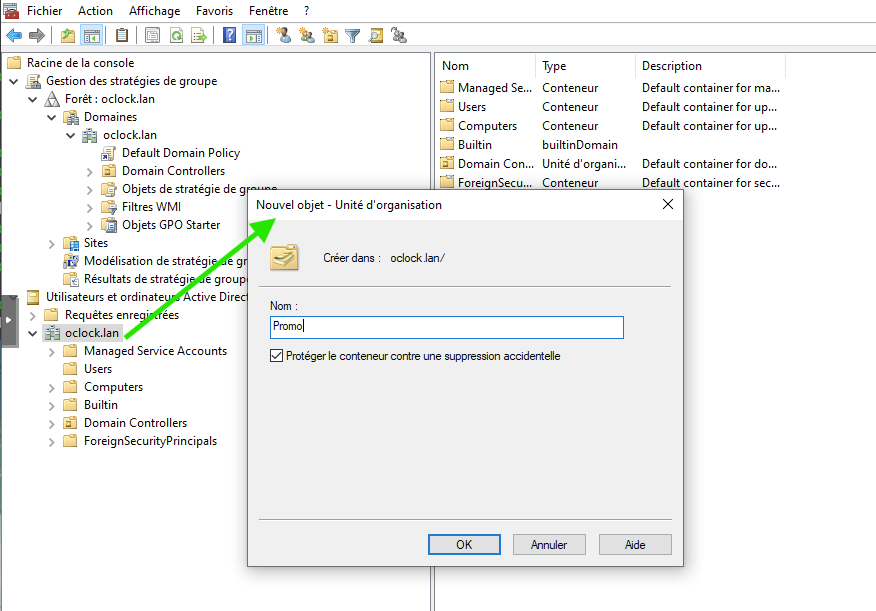Image resolution: width=876 pixels, height=611 pixels.
Task: Expand the Filtres WMI node
Action: point(90,207)
